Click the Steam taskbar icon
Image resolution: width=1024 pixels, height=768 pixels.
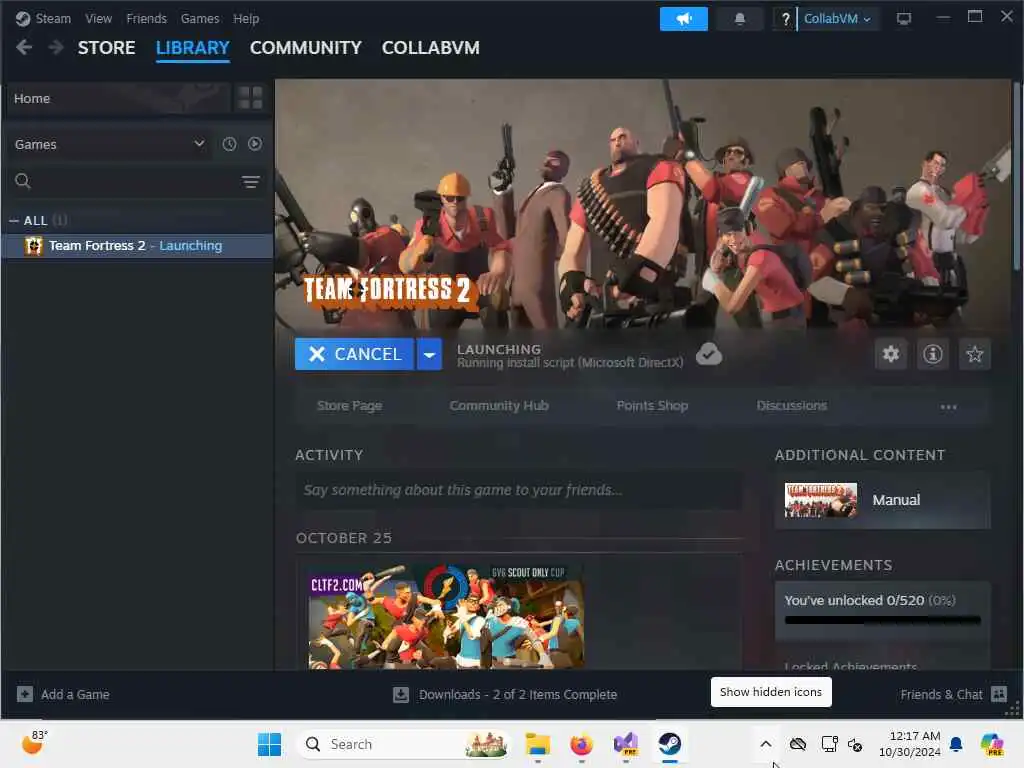click(x=669, y=744)
